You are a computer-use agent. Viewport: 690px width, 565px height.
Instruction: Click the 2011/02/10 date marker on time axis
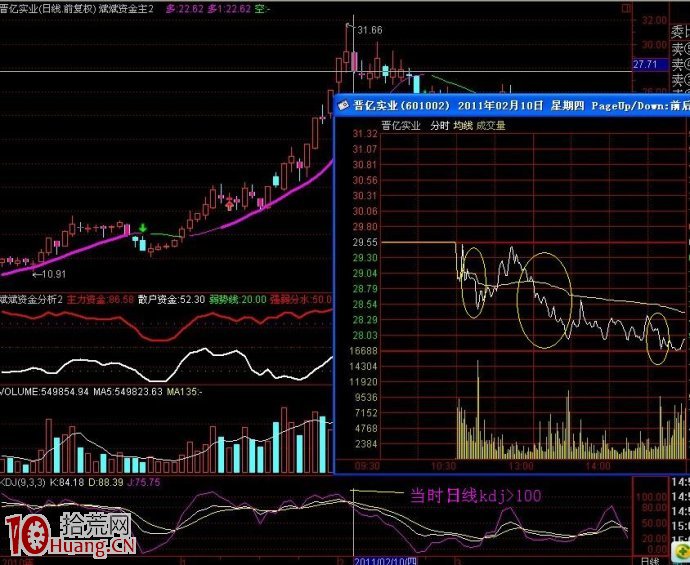(x=385, y=561)
